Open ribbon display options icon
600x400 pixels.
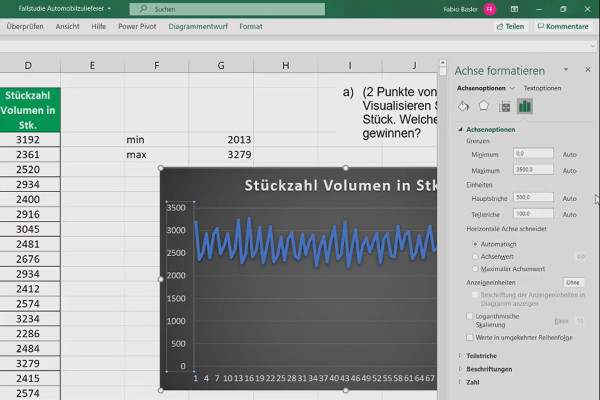pyautogui.click(x=514, y=9)
